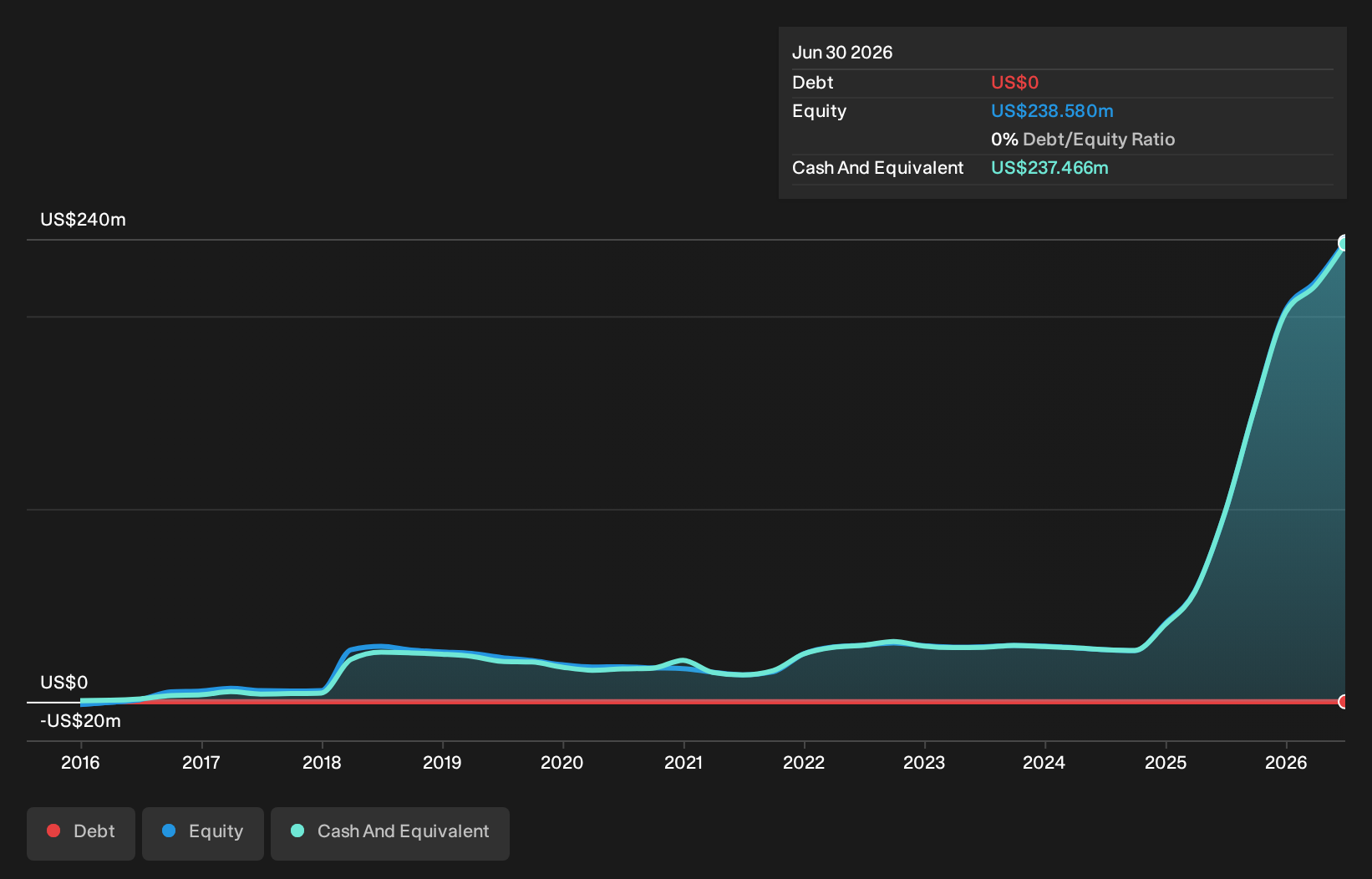Click the US$0 debt value in tooltip
This screenshot has width=1372, height=879.
click(x=1014, y=83)
